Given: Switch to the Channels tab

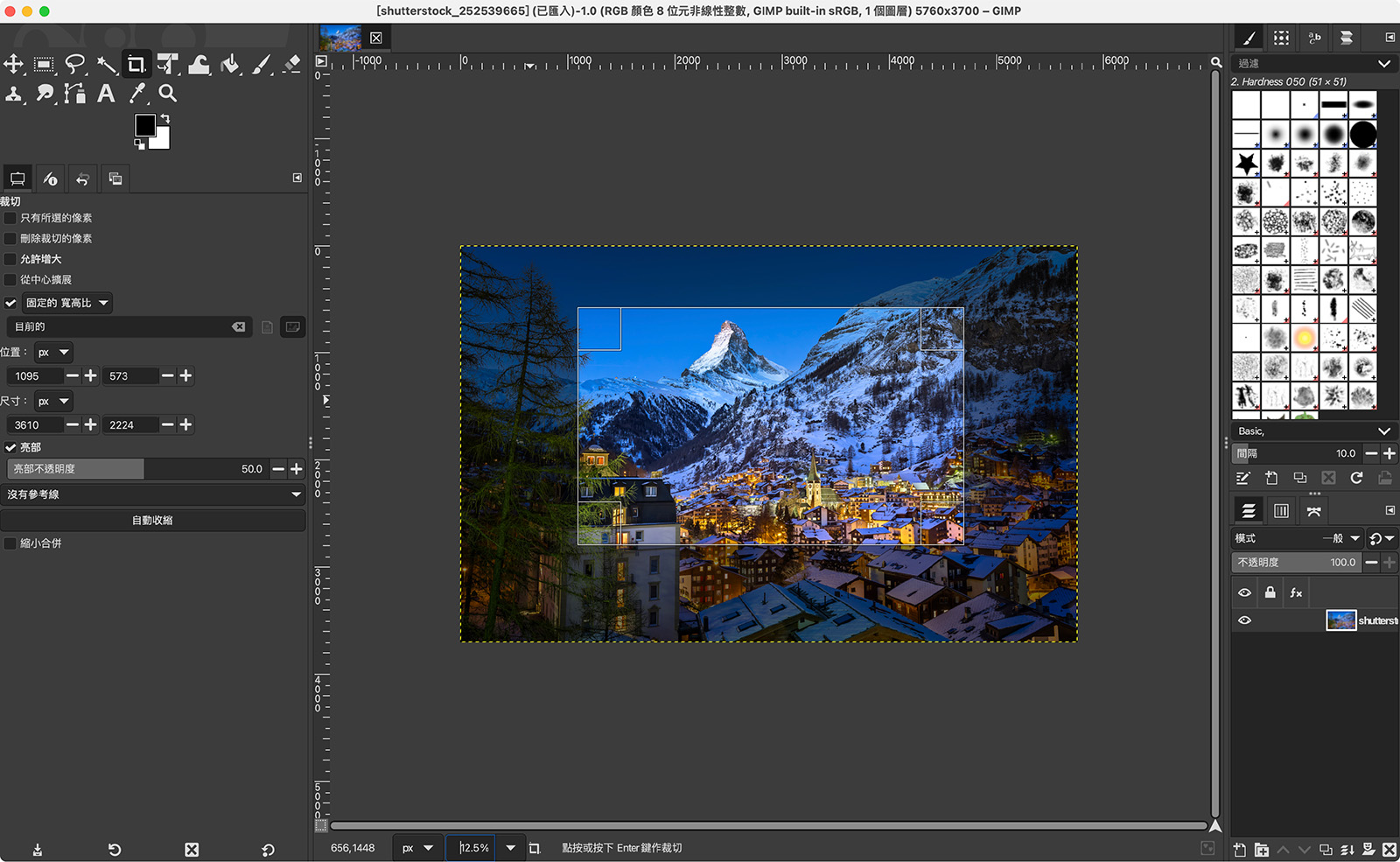Looking at the screenshot, I should (1281, 511).
